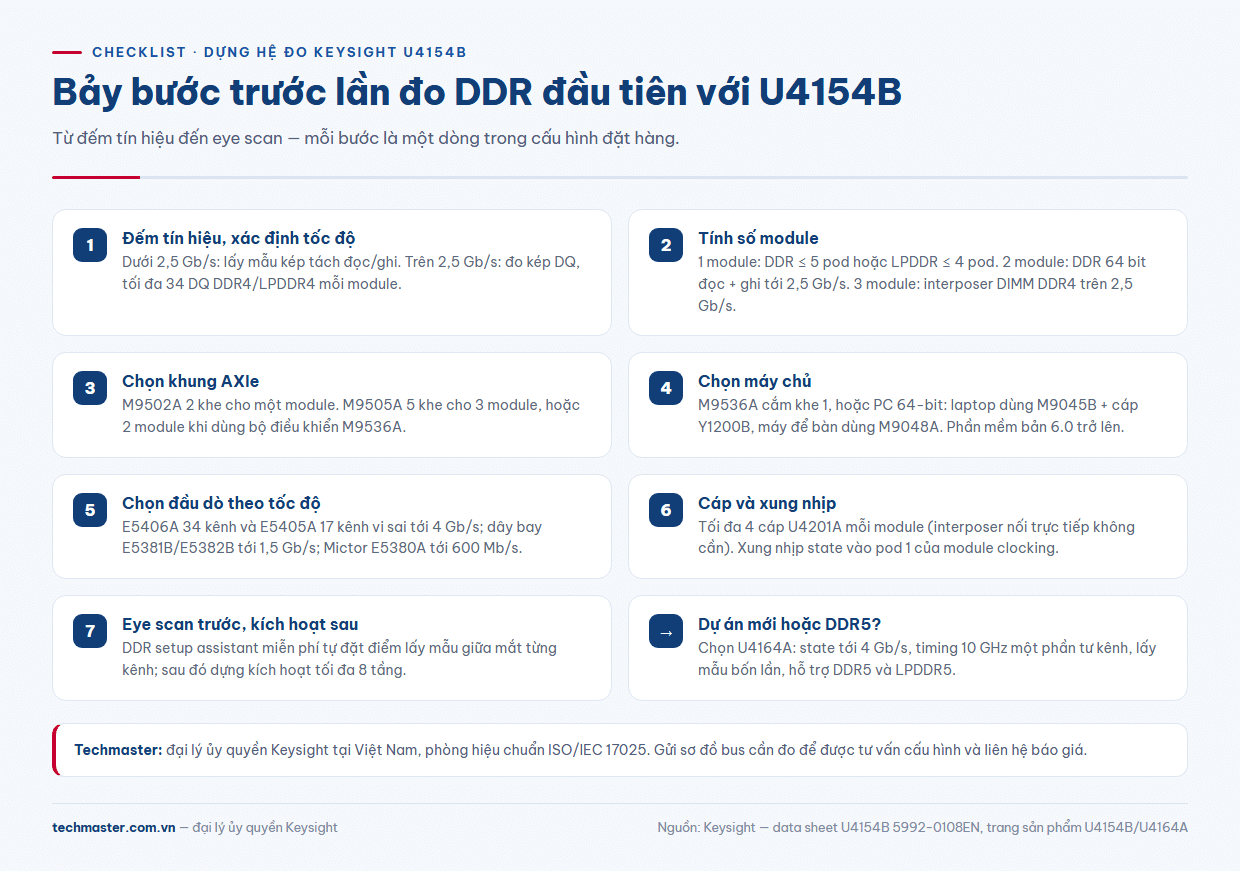Viewport: 1240px width, 871px height.
Task: Click the arrow badge beside 'Dự án mới hoặc DDR5?'
Action: (666, 631)
